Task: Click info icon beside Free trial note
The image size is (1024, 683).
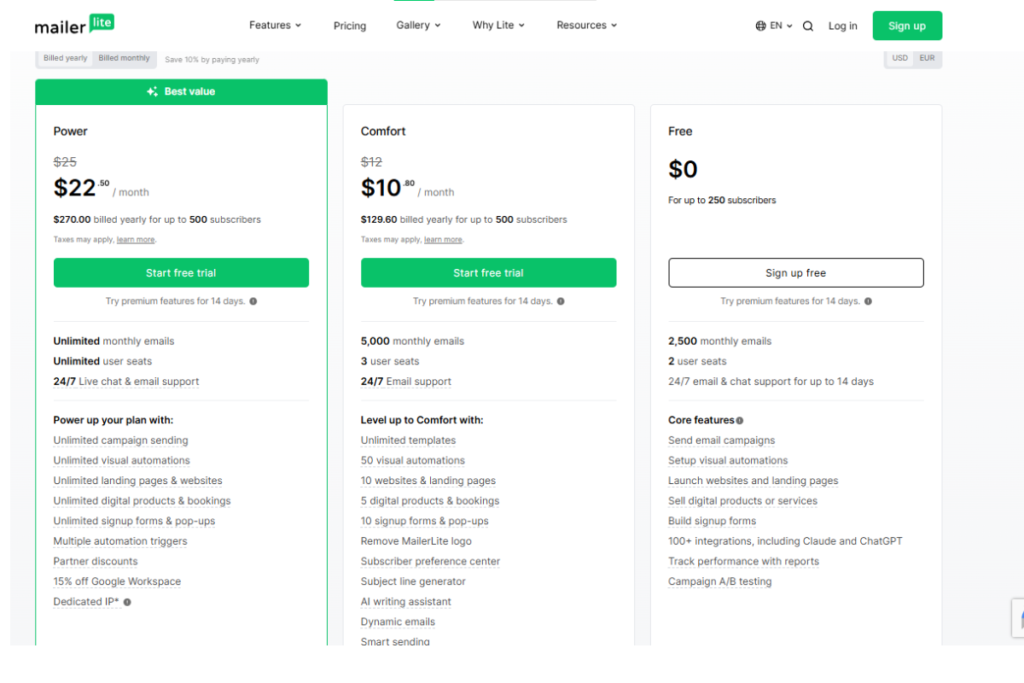Action: point(868,301)
